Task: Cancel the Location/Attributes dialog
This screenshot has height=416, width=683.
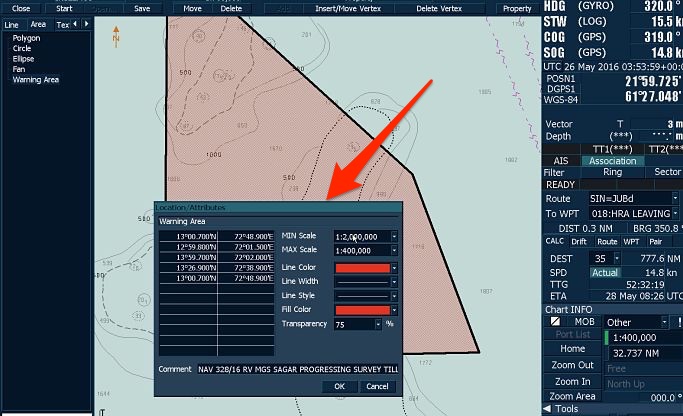Action: (376, 386)
